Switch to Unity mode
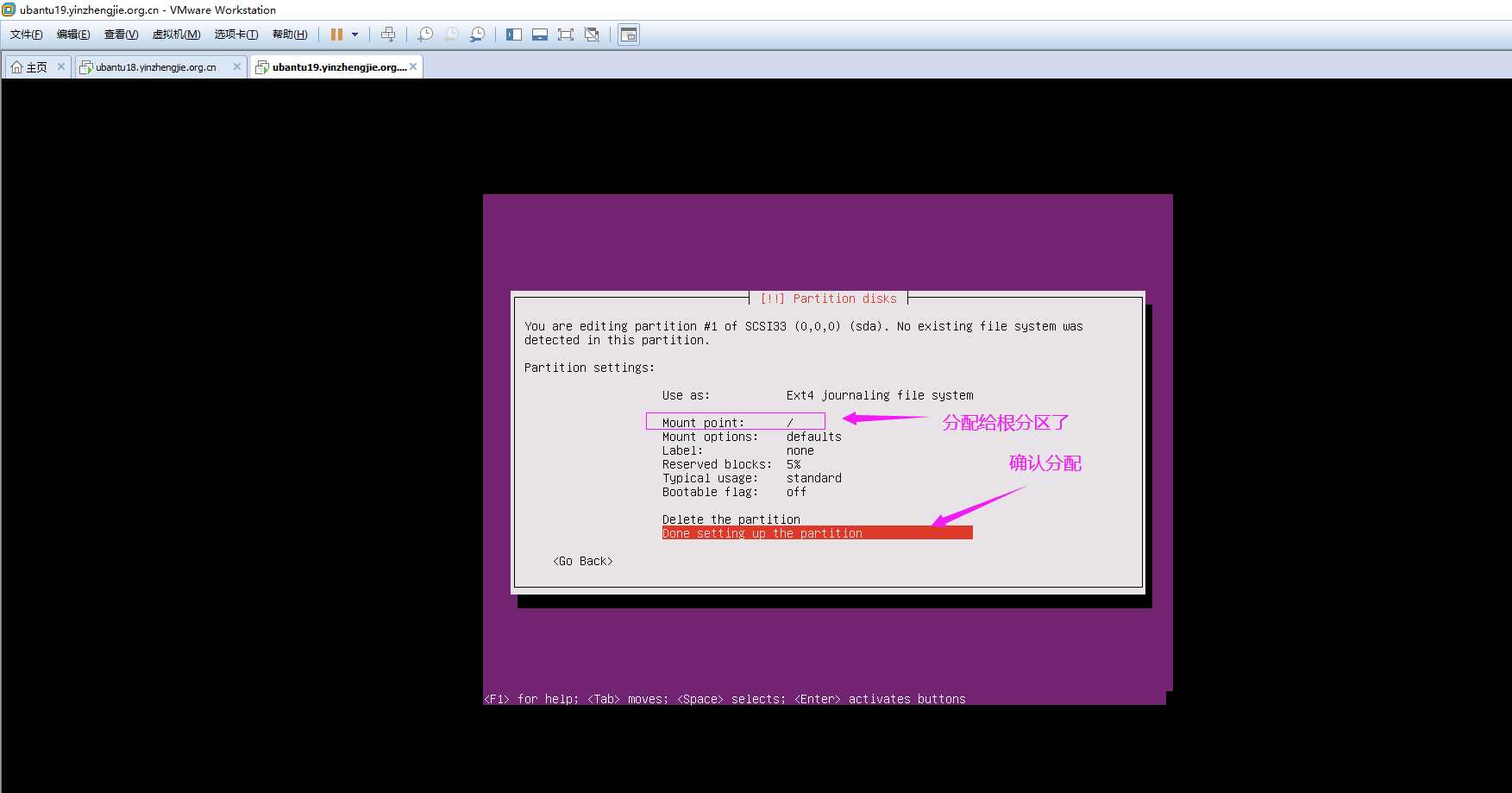 [592, 35]
